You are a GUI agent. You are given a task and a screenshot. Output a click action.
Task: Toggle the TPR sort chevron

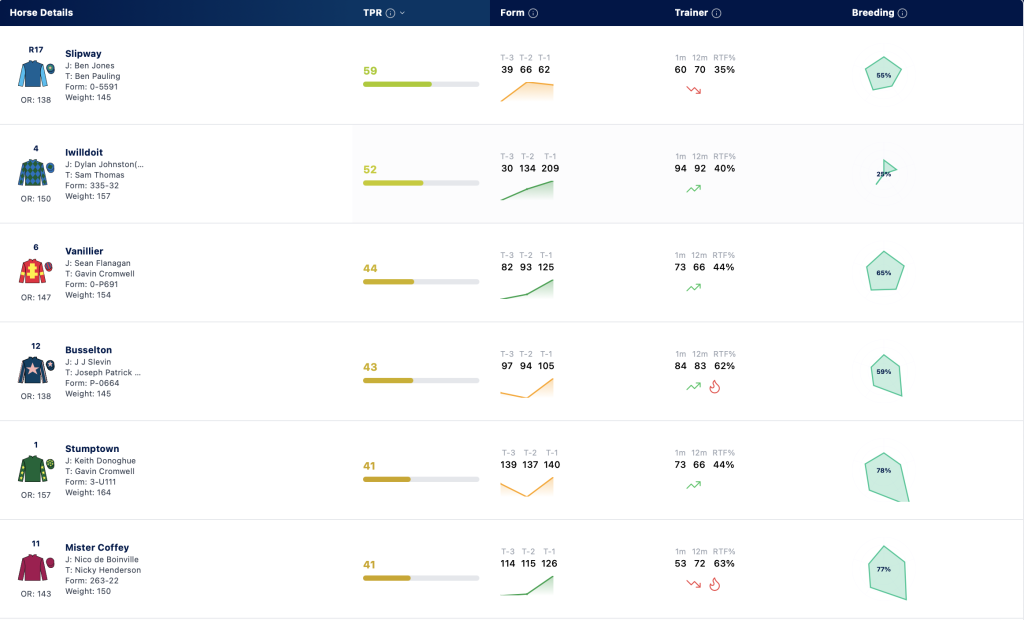pos(402,13)
